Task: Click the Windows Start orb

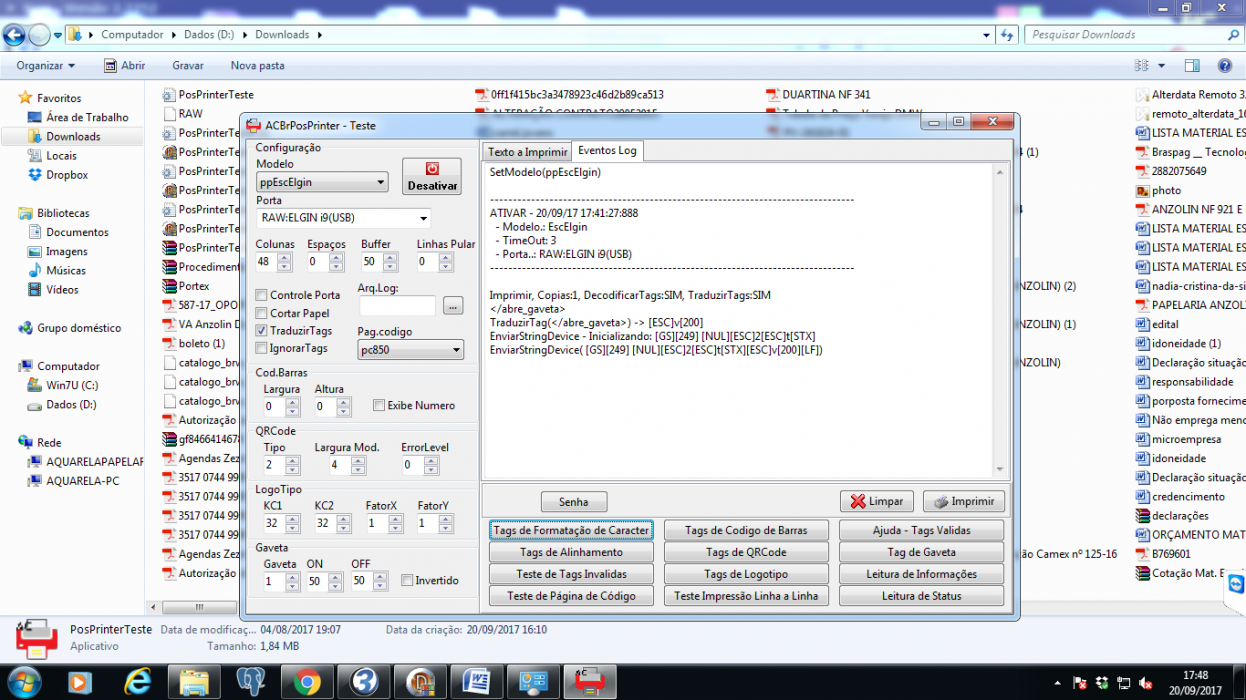Action: (24, 683)
